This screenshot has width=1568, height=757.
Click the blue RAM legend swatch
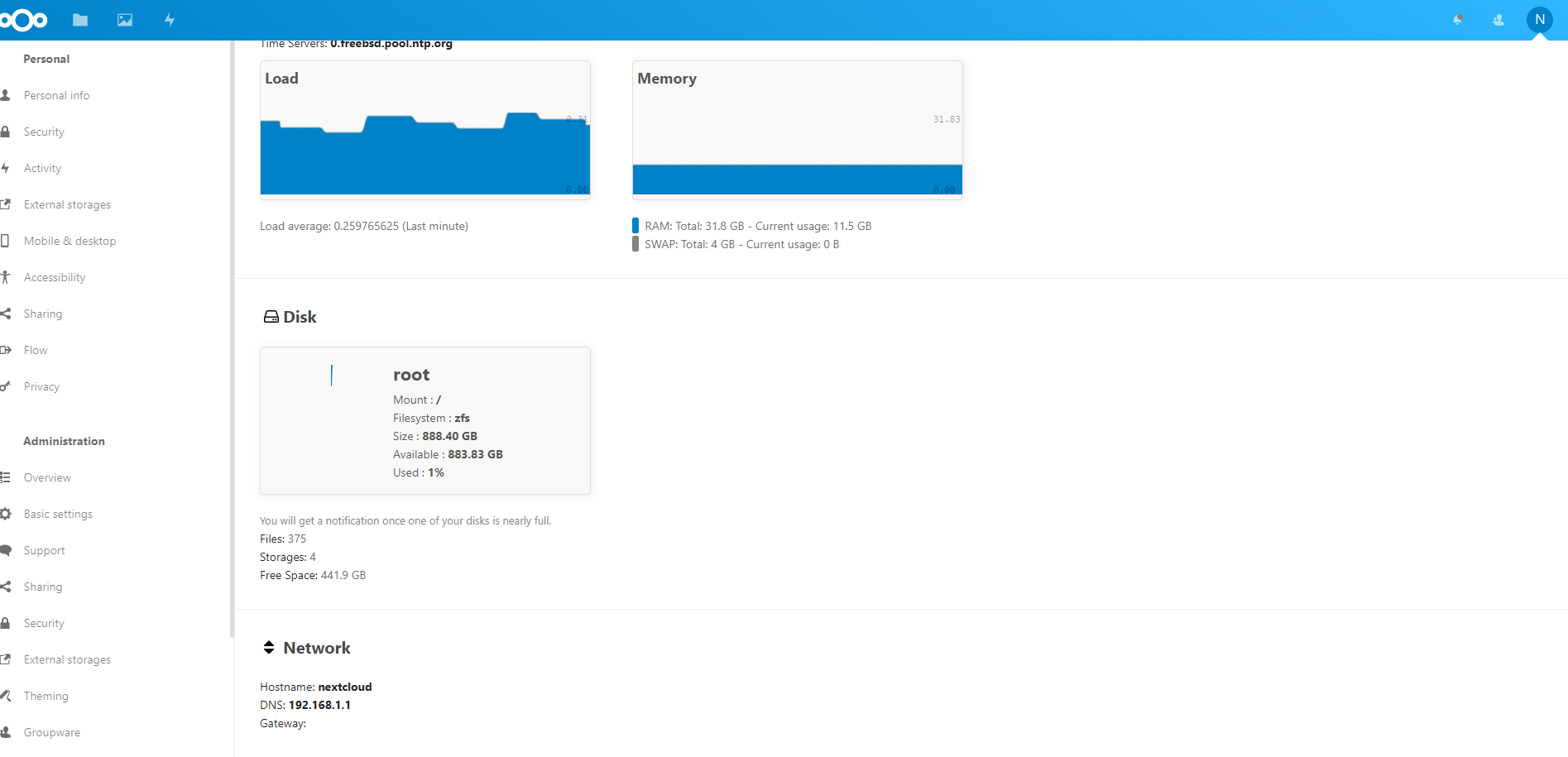(x=635, y=225)
